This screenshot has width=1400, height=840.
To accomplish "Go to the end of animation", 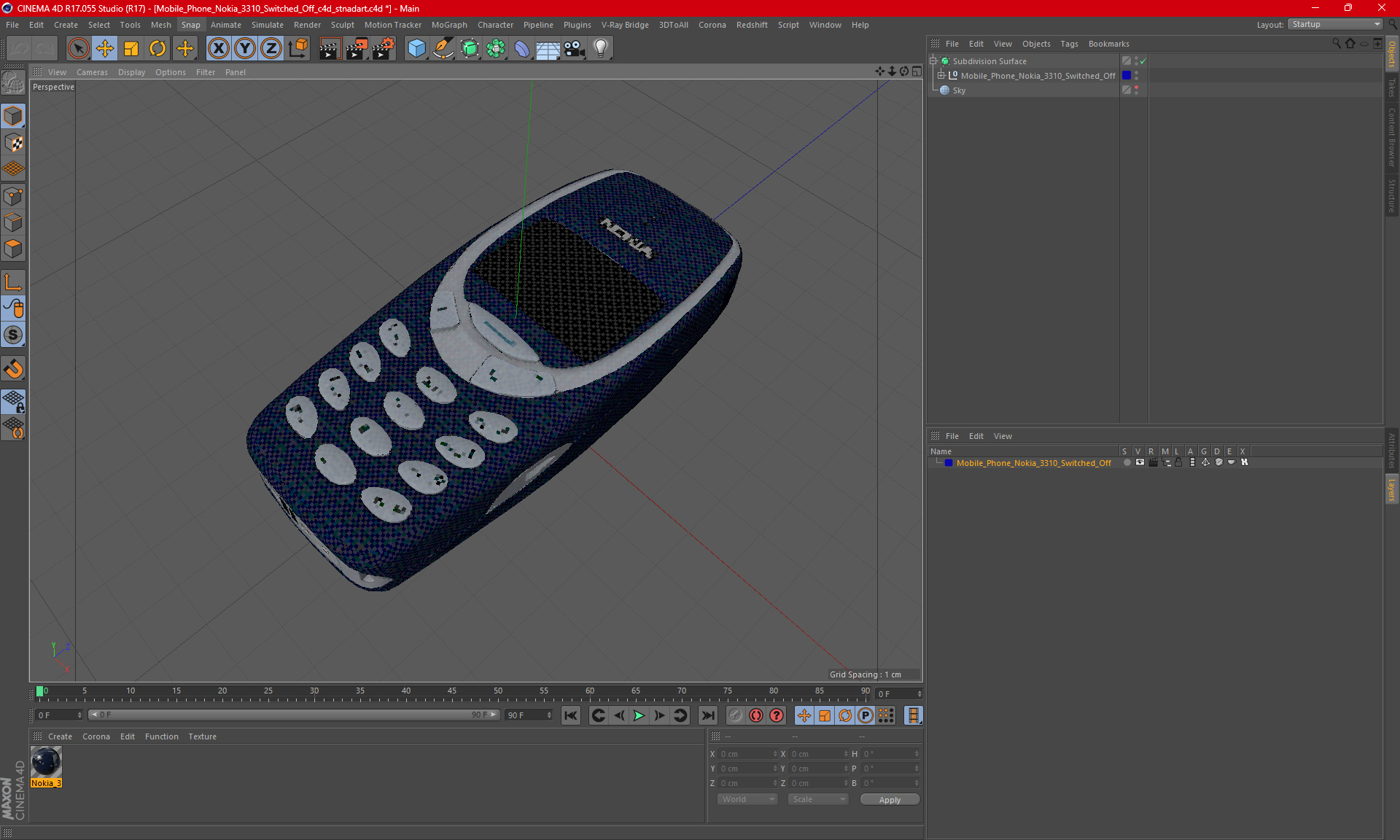I will [707, 715].
